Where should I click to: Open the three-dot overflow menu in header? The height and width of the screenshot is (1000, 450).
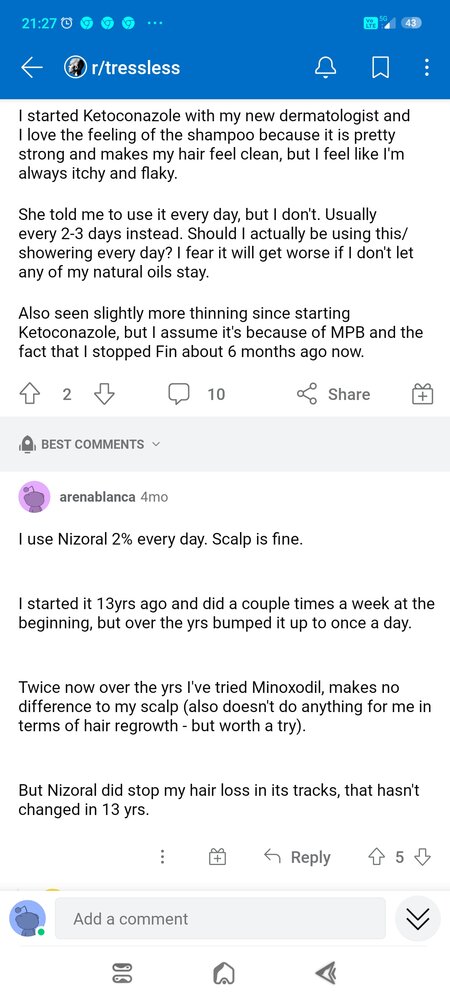(426, 68)
